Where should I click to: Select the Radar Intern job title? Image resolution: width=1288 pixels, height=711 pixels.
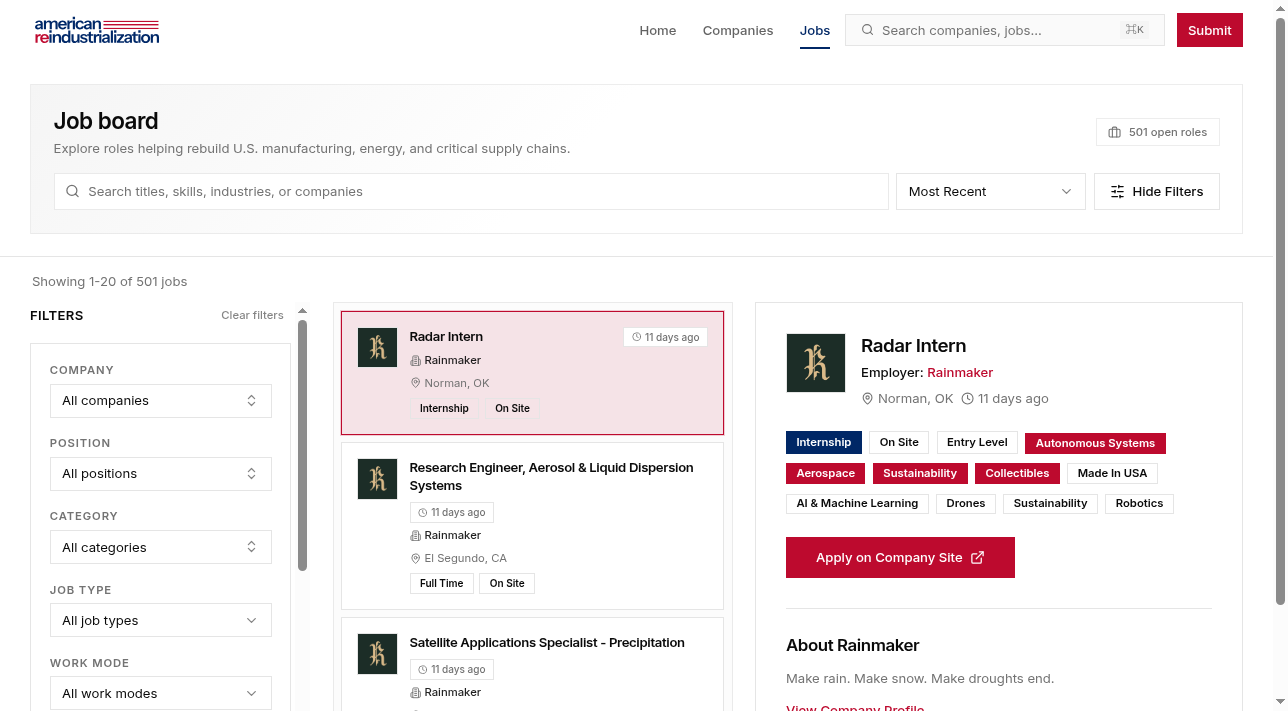pyautogui.click(x=446, y=337)
